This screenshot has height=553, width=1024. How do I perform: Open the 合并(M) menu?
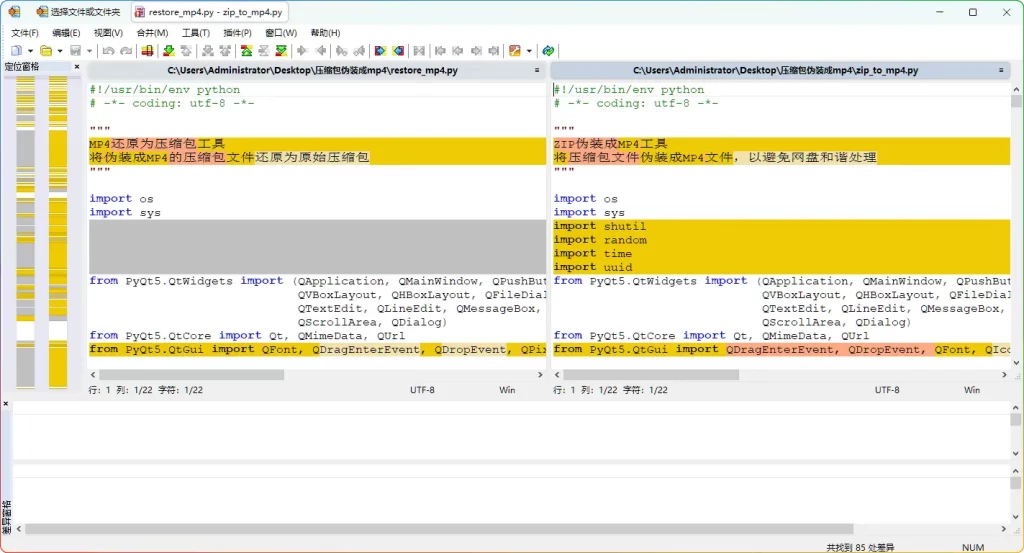coord(152,33)
